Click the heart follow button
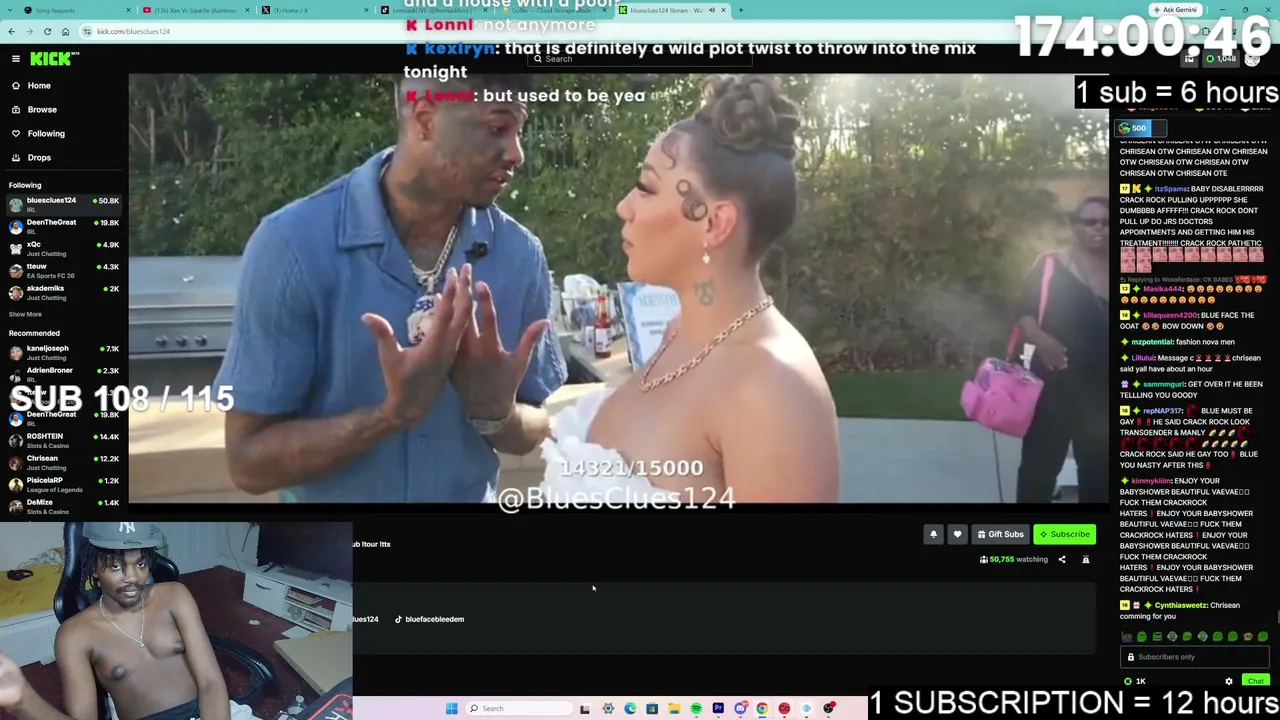 [x=957, y=534]
